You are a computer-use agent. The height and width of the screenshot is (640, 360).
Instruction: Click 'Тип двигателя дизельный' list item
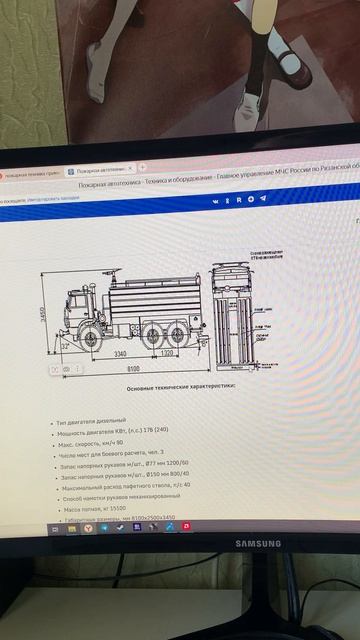[x=91, y=421]
